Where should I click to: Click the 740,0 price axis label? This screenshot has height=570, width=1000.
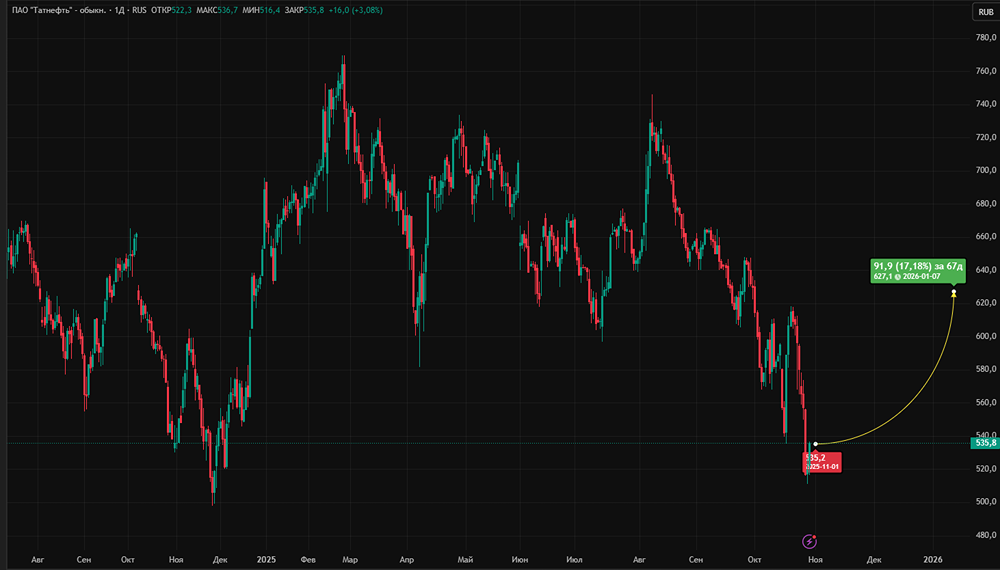[985, 104]
